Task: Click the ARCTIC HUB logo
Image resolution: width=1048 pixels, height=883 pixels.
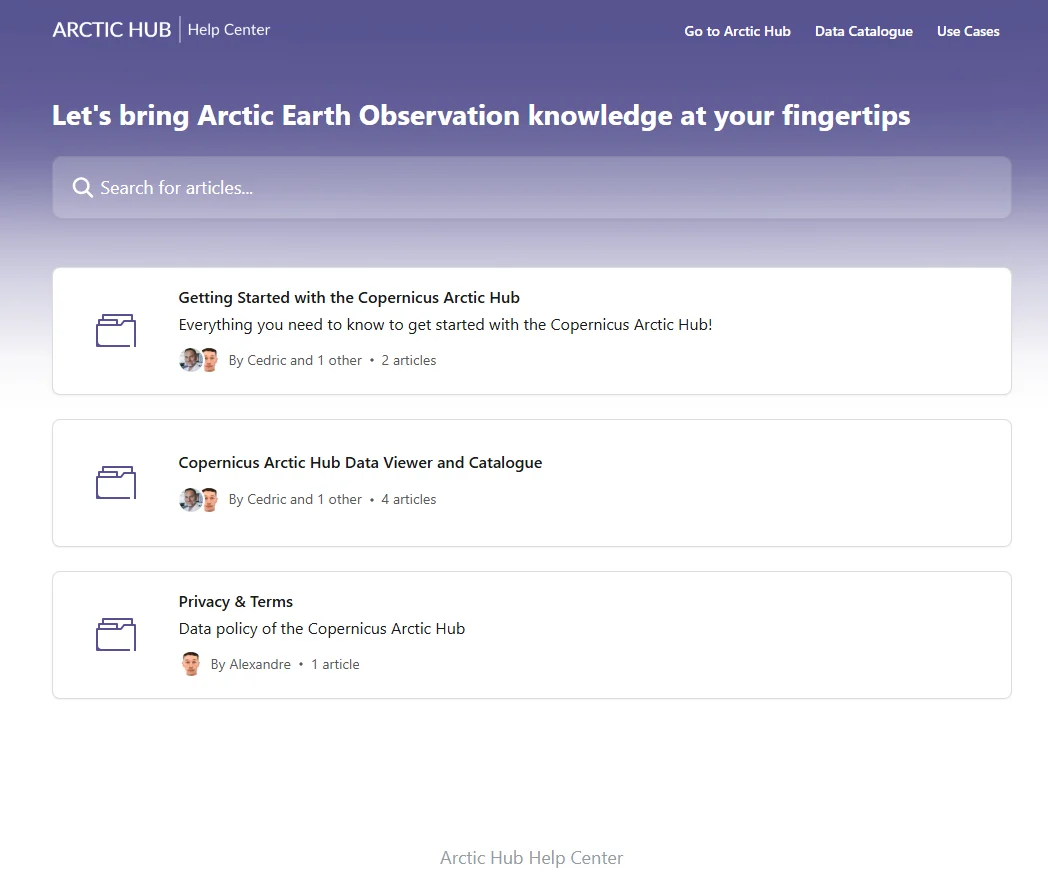Action: pyautogui.click(x=112, y=30)
